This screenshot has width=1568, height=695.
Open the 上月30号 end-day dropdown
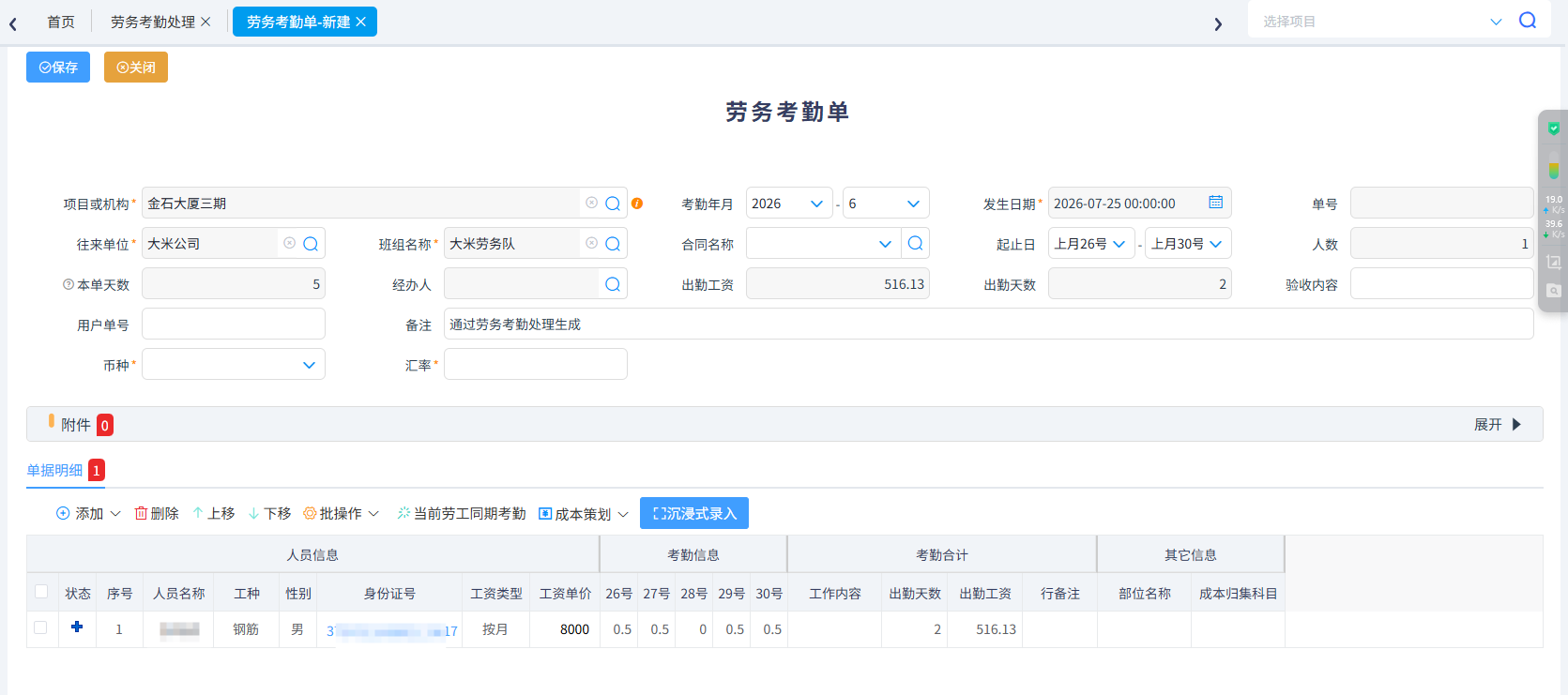(x=1188, y=244)
